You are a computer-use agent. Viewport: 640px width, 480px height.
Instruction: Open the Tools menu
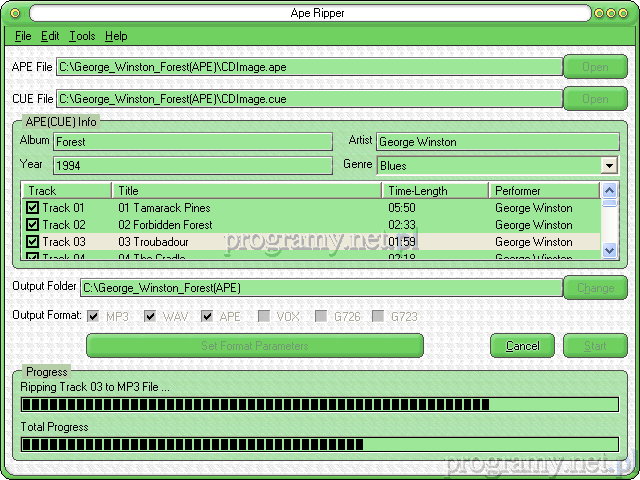click(x=82, y=36)
